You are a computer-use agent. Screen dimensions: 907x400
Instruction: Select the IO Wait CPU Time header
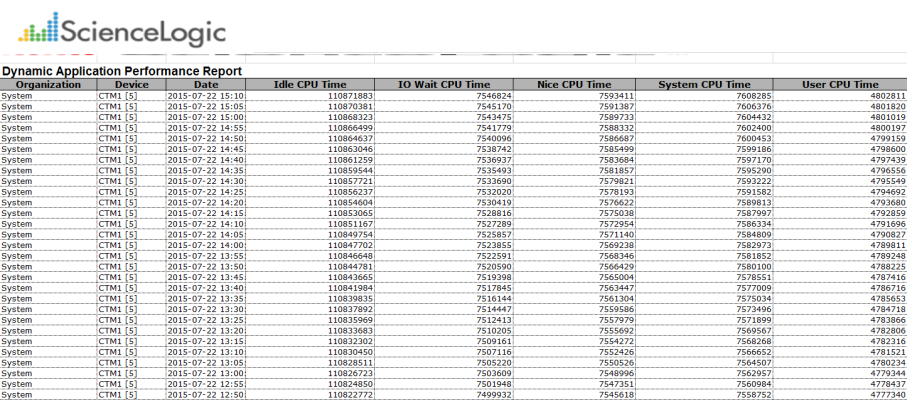[x=444, y=85]
